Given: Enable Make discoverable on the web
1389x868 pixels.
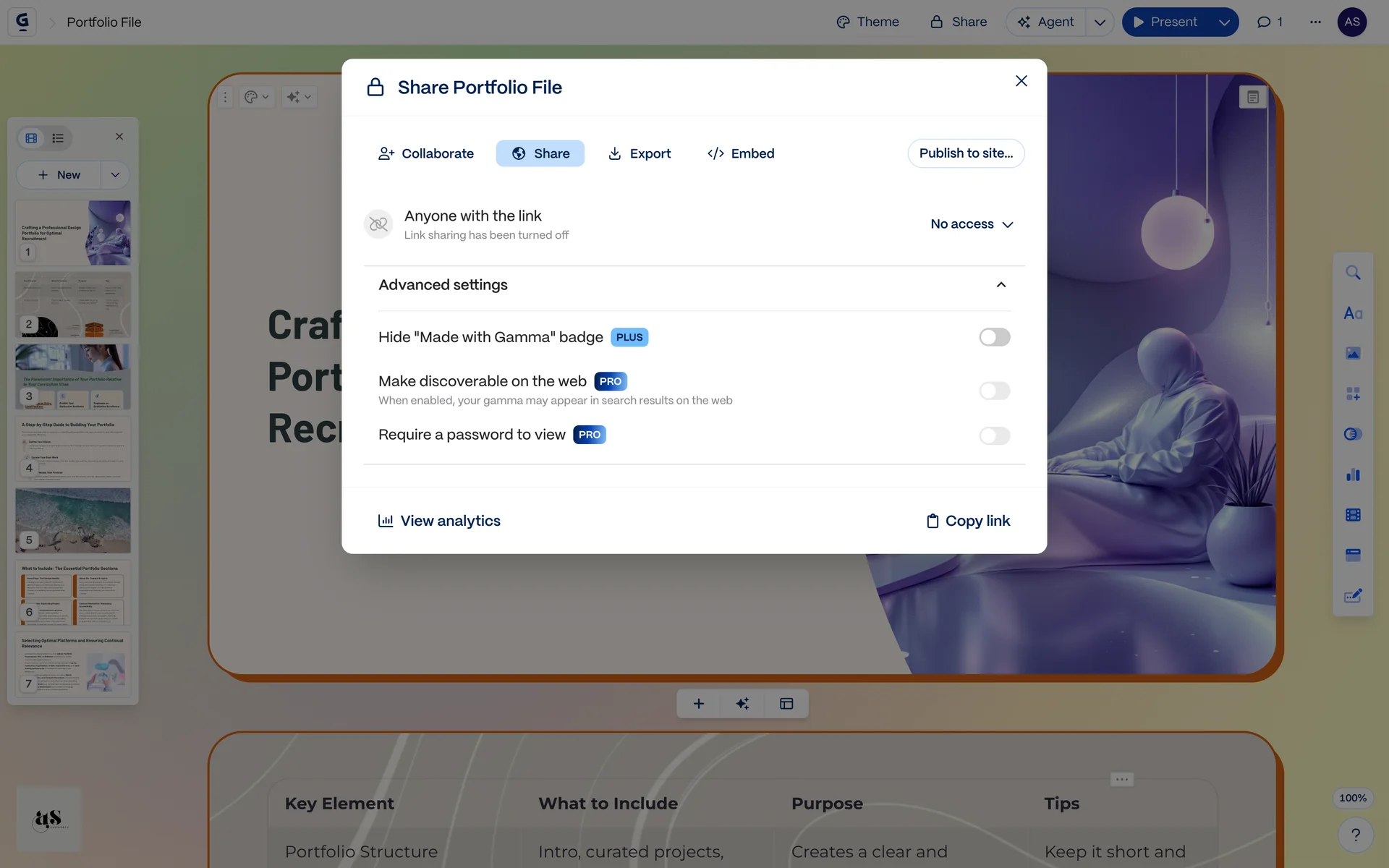Looking at the screenshot, I should click(x=994, y=391).
